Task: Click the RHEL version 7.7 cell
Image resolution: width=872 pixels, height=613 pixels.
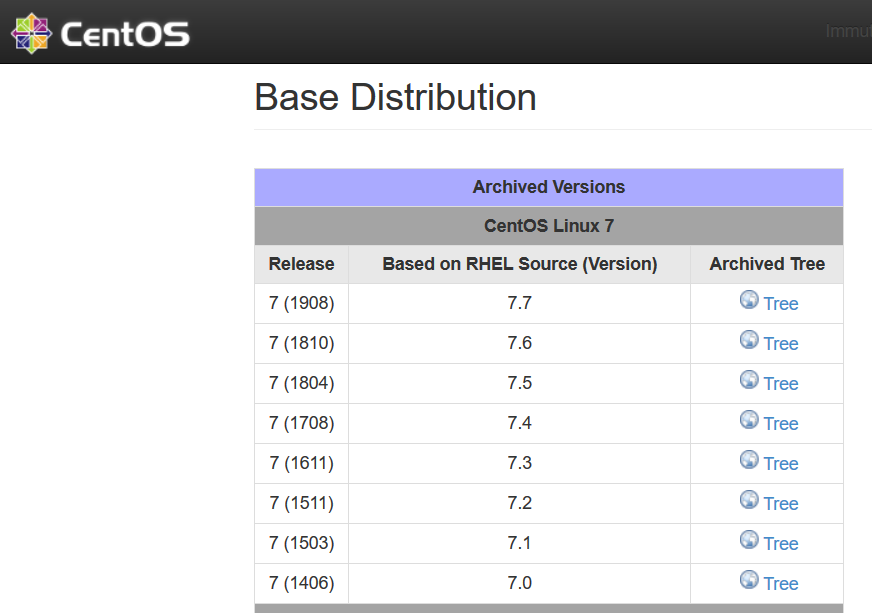Action: [519, 304]
